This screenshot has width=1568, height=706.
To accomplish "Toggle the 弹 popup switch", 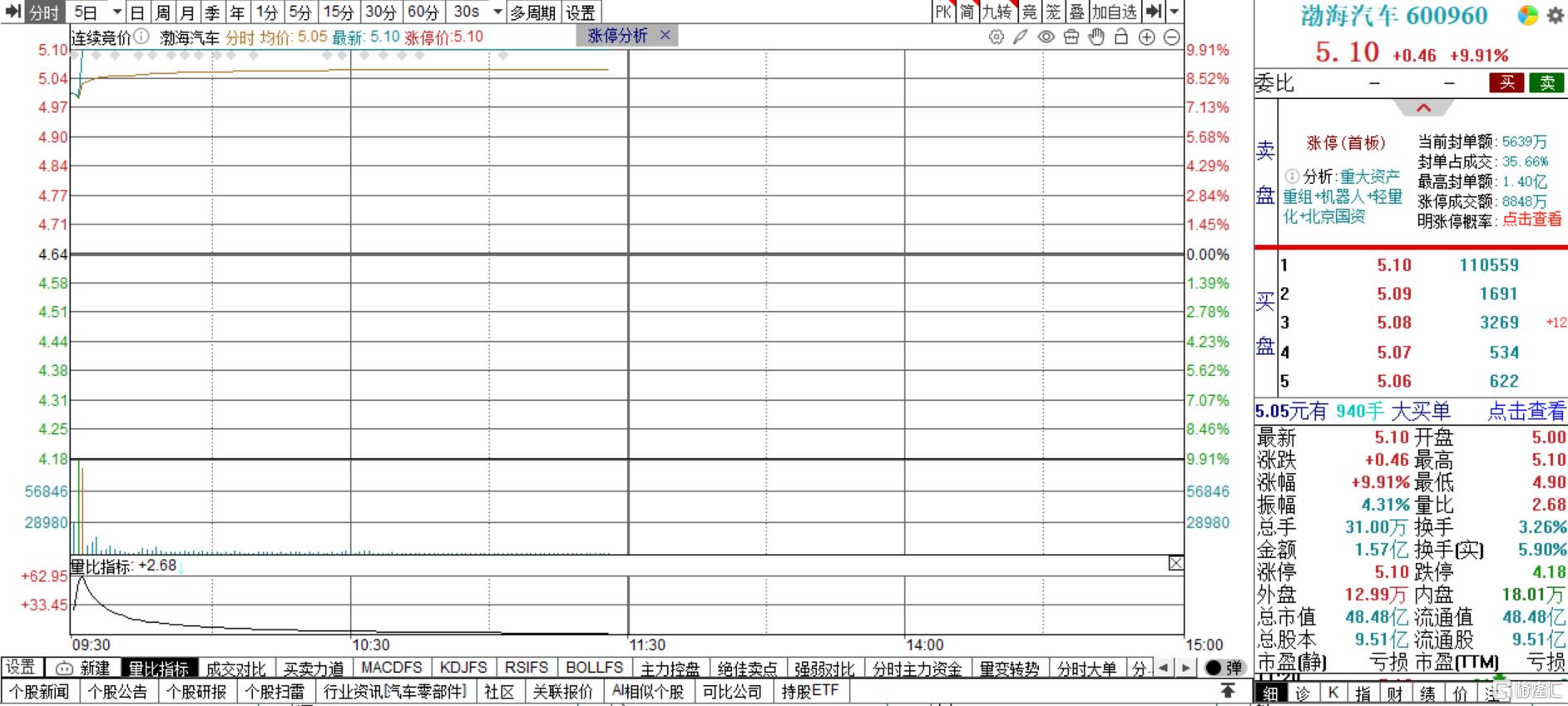I will pos(1224,668).
